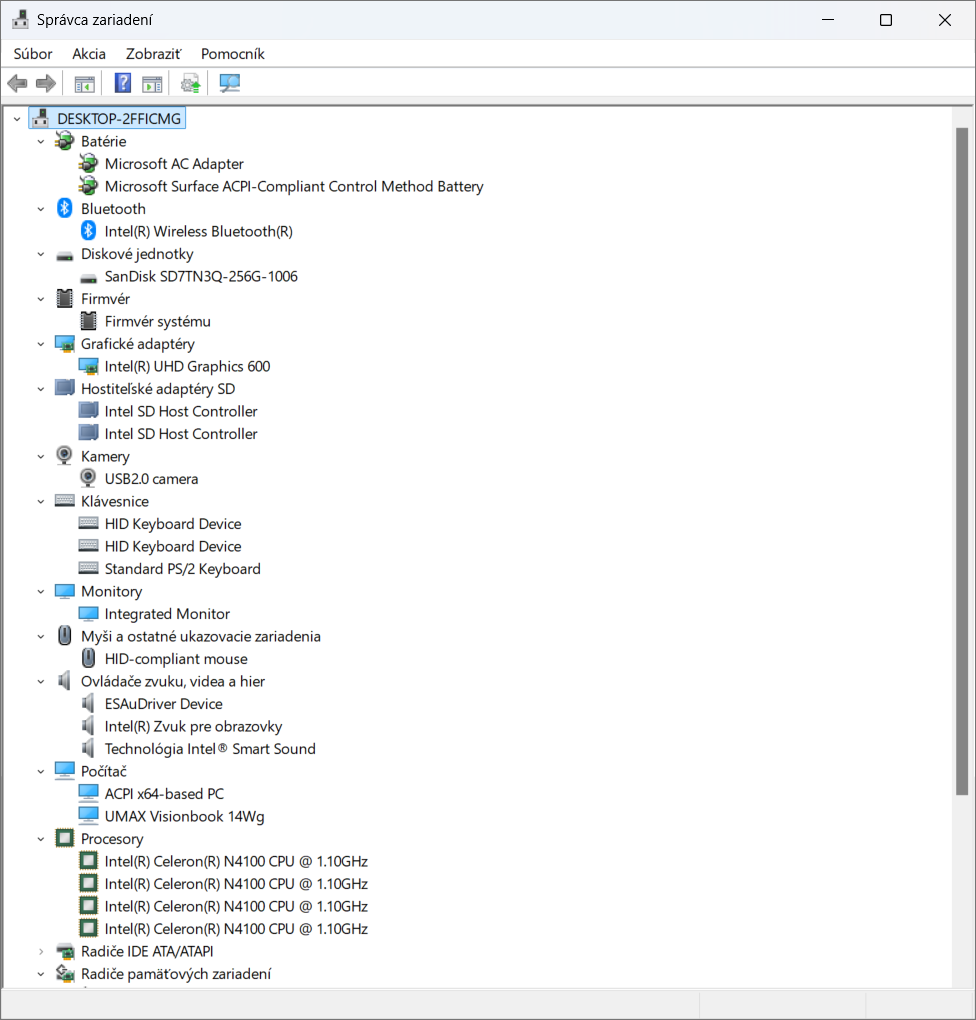Click the back arrow in toolbar
Viewport: 976px width, 1020px height.
pyautogui.click(x=17, y=83)
